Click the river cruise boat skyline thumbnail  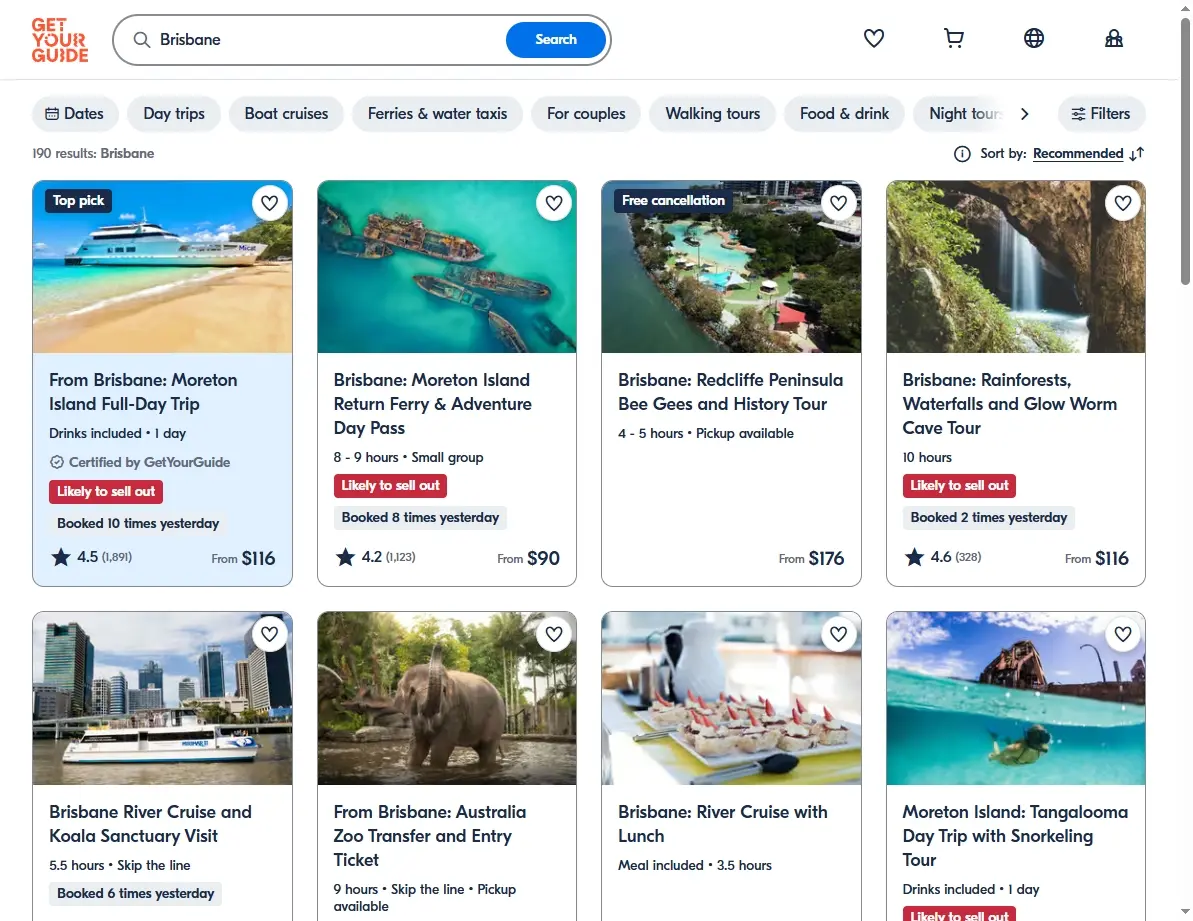[162, 698]
